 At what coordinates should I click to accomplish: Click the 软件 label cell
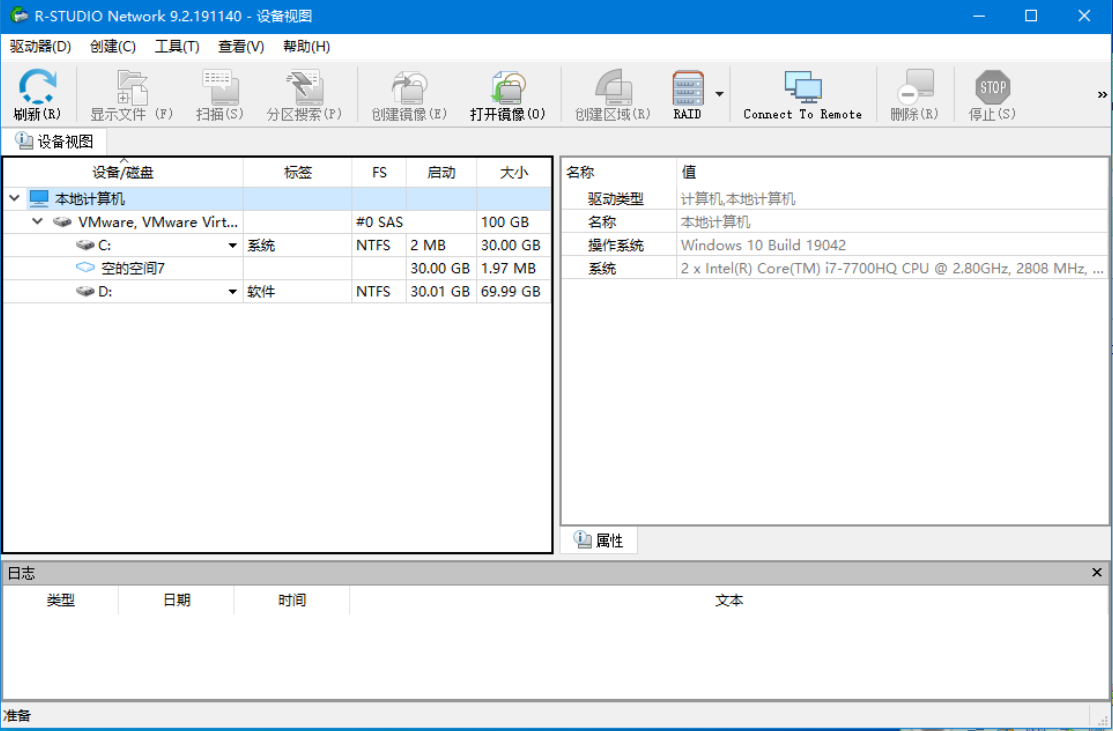(297, 292)
